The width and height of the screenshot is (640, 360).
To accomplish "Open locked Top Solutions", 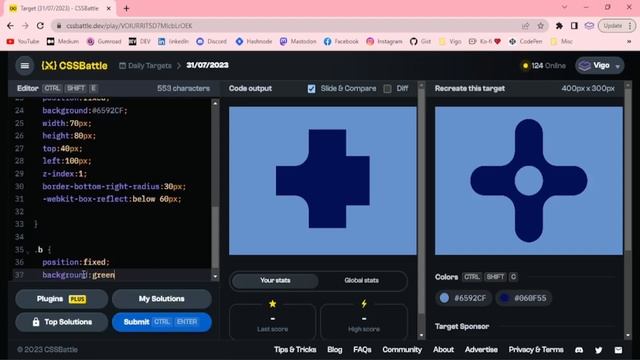I will (x=62, y=322).
